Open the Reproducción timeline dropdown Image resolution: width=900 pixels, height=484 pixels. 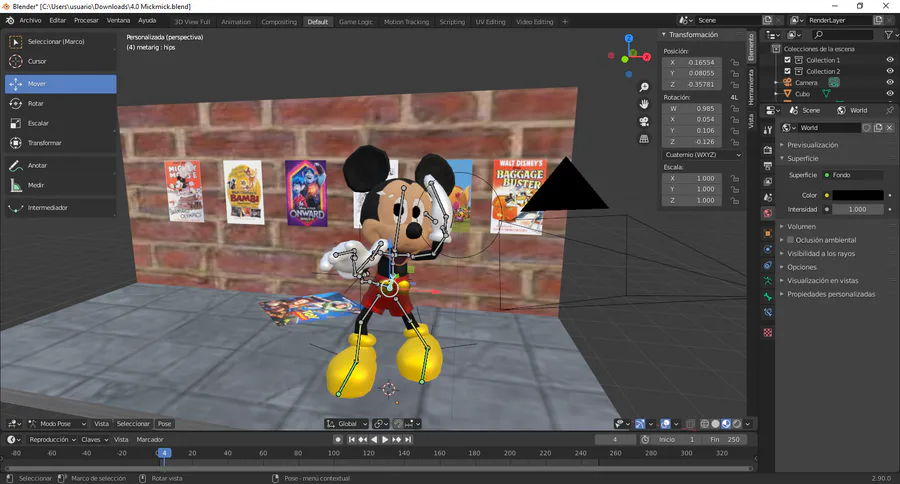52,440
